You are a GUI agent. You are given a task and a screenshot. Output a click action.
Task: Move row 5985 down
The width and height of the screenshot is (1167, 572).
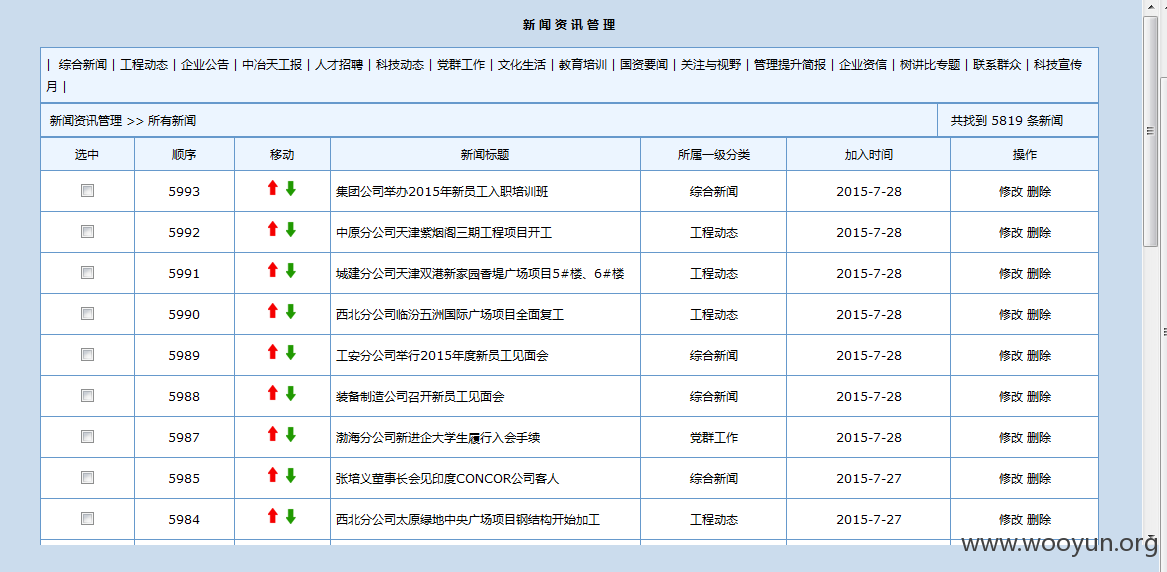[291, 475]
